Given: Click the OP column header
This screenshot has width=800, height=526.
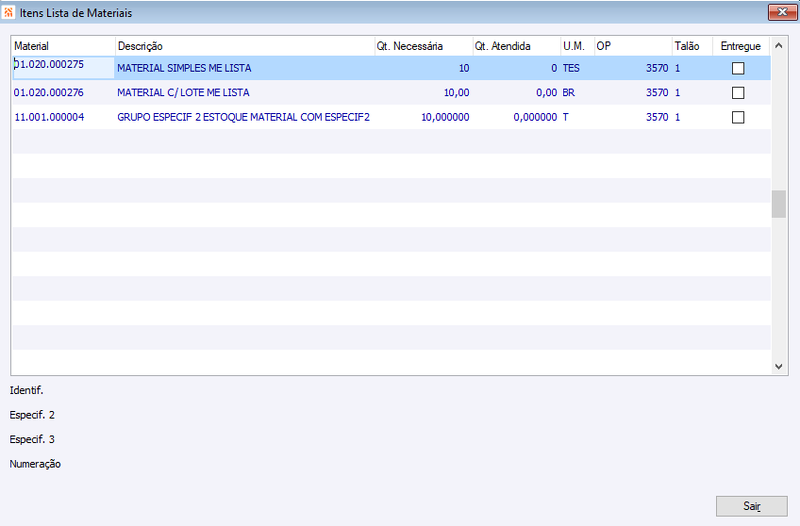Looking at the screenshot, I should pos(633,46).
